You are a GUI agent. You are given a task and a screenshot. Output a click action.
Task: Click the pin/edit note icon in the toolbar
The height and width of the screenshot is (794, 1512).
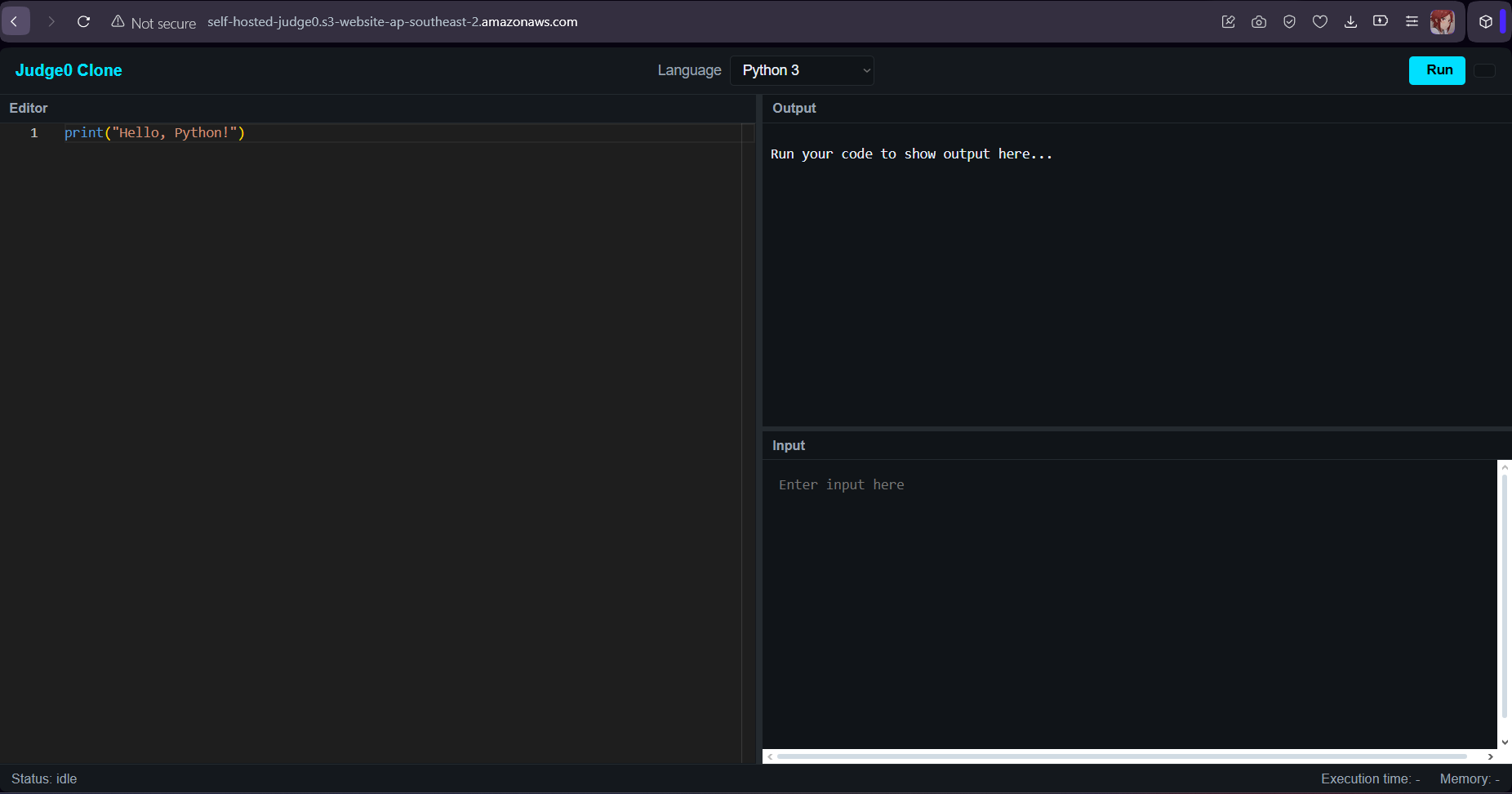tap(1228, 21)
